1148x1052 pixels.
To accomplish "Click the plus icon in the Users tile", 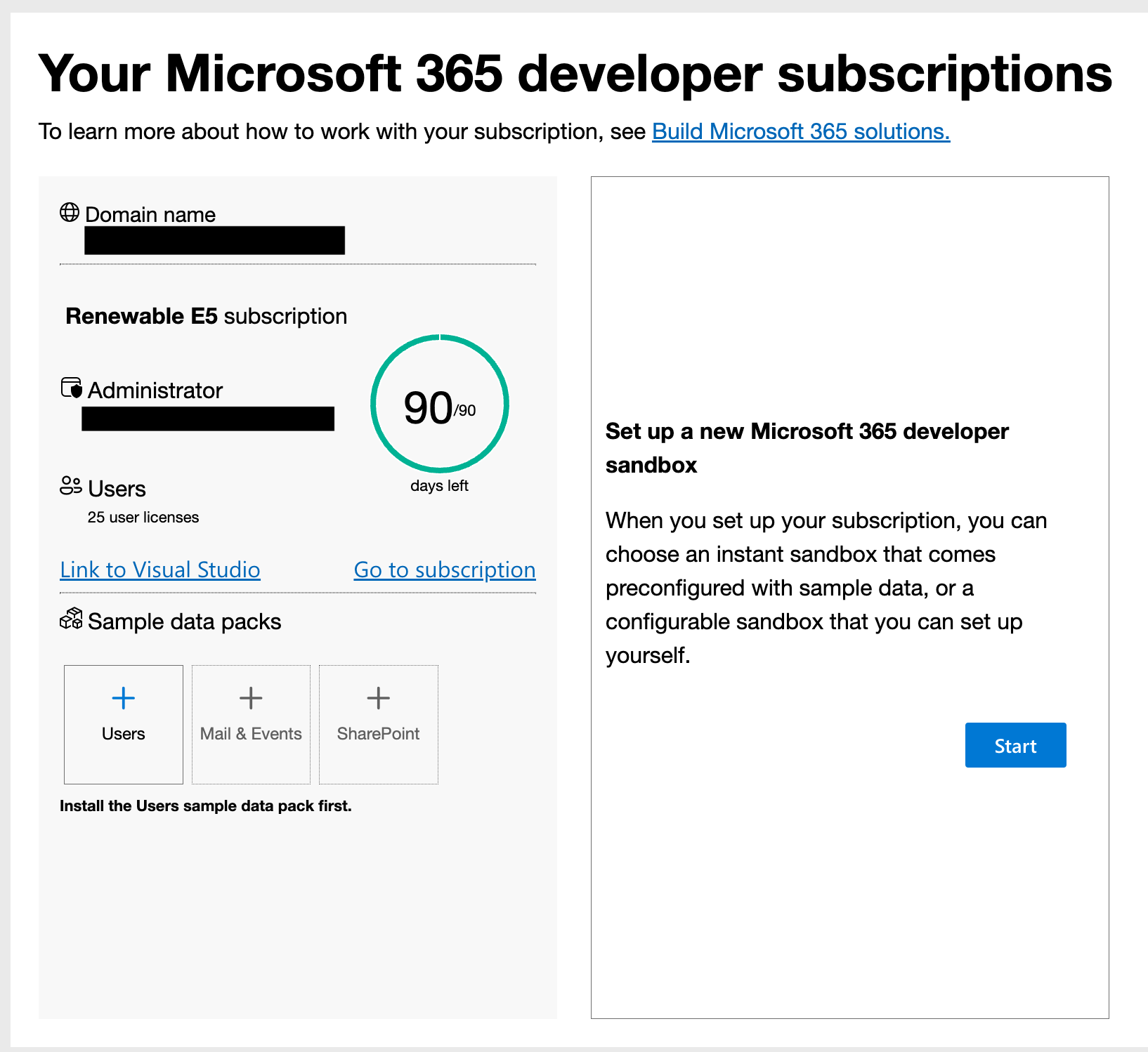I will 123,697.
